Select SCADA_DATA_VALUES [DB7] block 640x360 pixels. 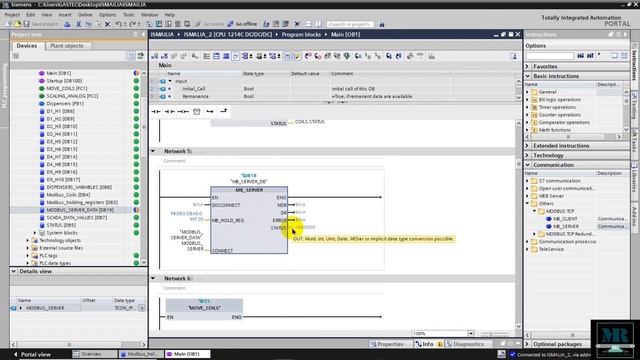tap(76, 218)
